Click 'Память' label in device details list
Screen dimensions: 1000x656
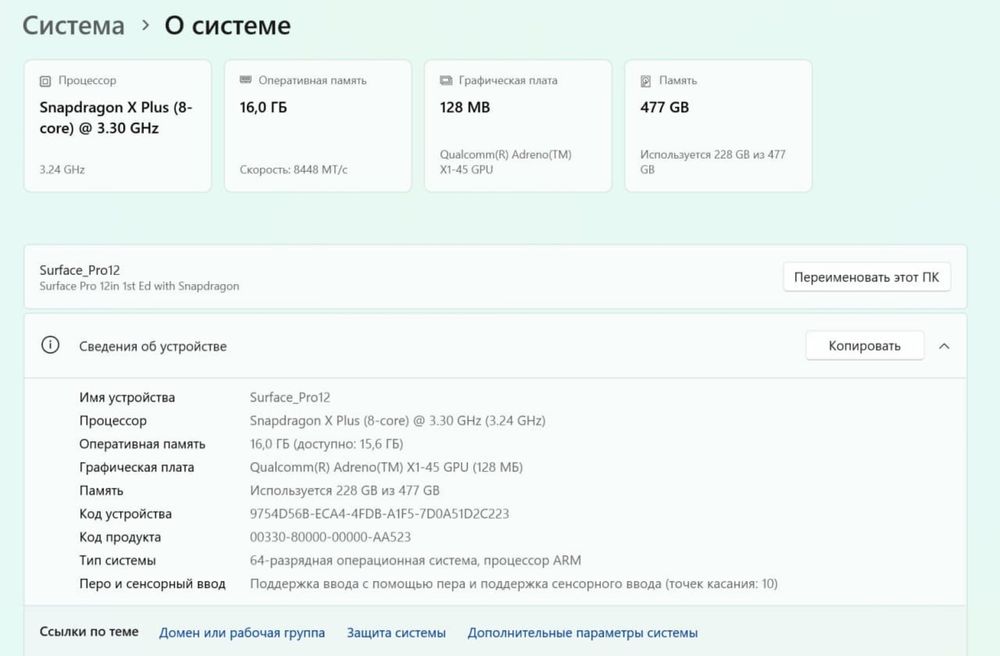[101, 490]
